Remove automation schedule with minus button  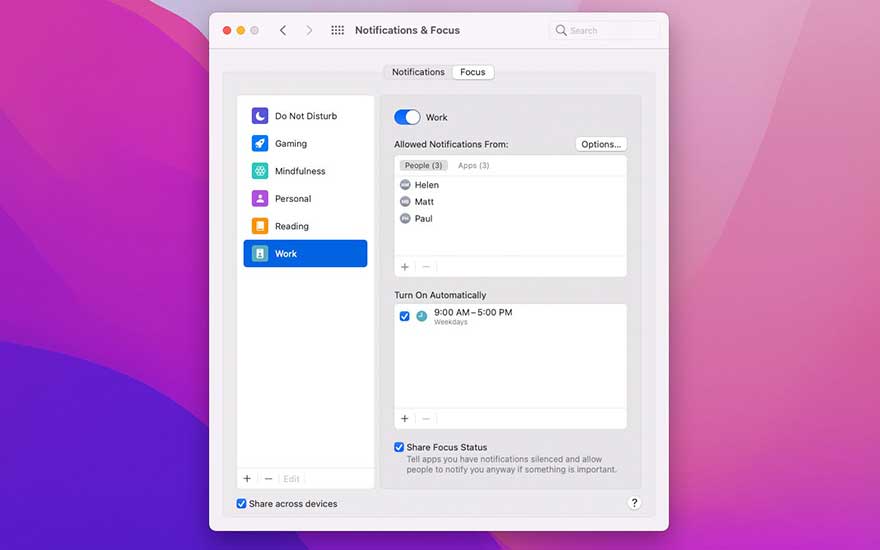pos(426,419)
